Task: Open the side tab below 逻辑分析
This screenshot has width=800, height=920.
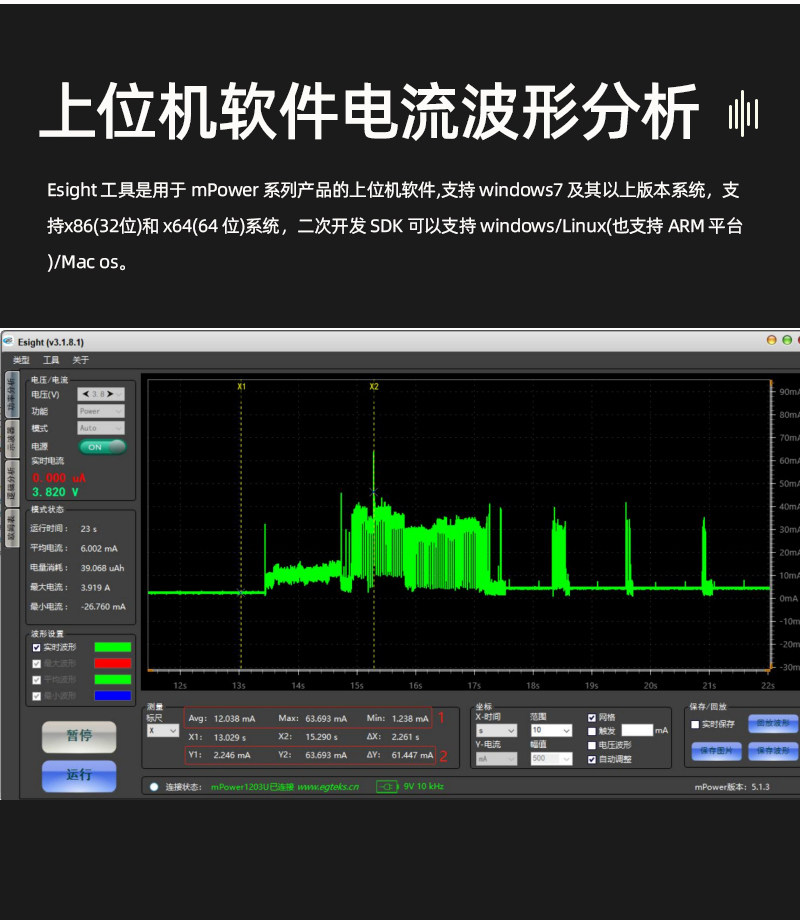Action: coord(11,527)
